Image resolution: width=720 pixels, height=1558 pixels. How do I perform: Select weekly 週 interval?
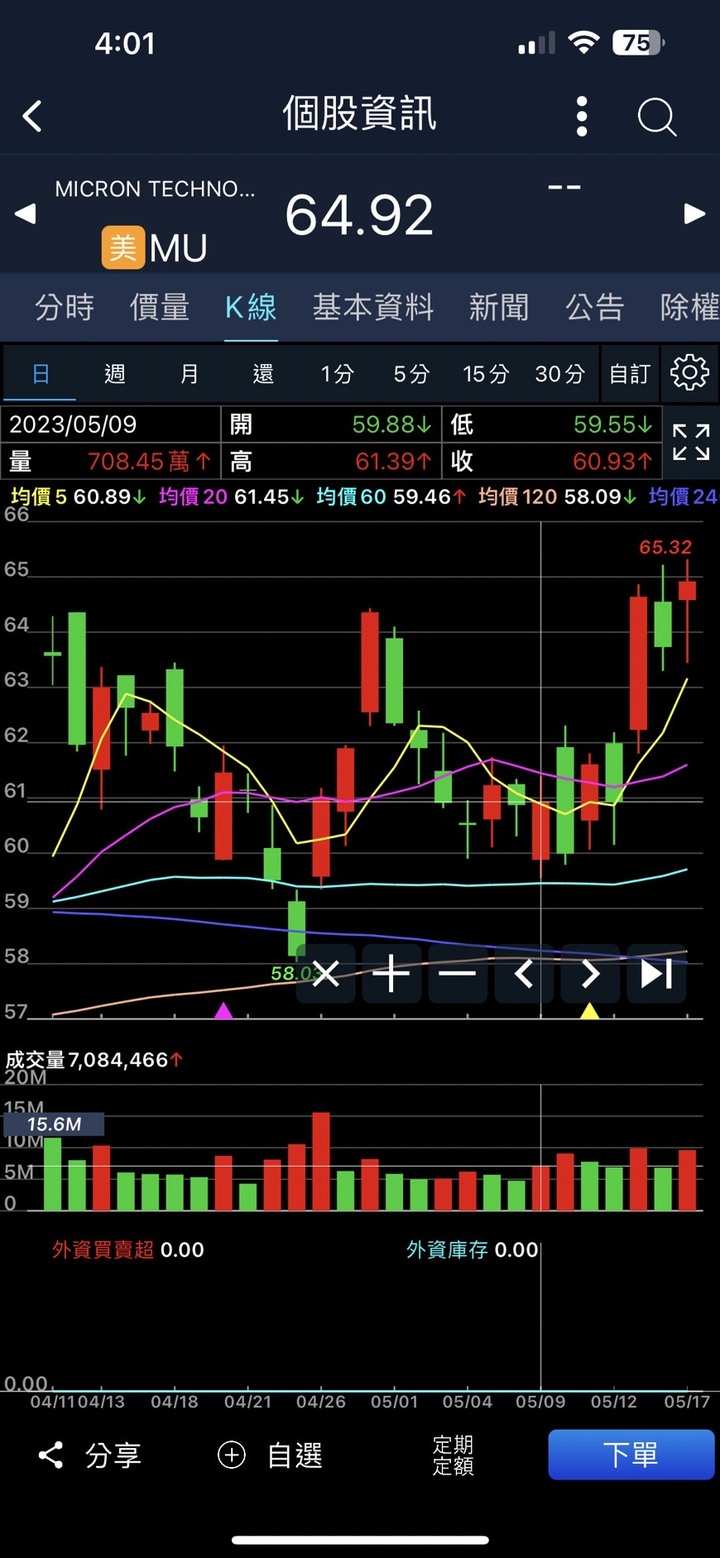[x=115, y=374]
